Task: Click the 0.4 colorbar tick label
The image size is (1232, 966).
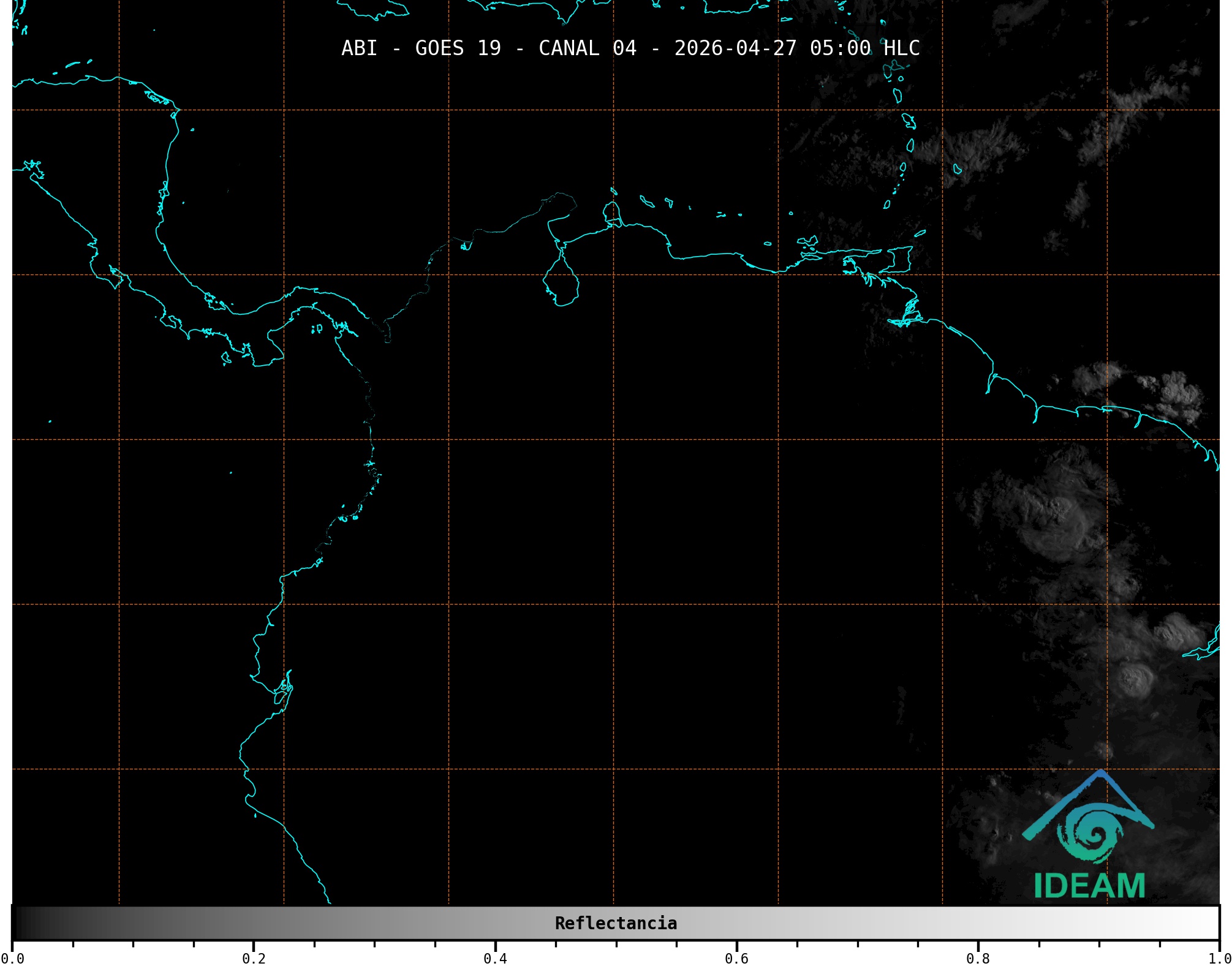Action: pos(495,959)
